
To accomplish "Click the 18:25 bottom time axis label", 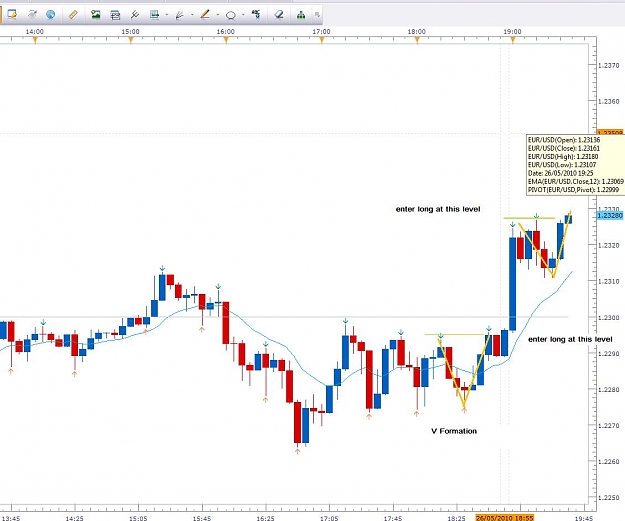I will click(456, 518).
